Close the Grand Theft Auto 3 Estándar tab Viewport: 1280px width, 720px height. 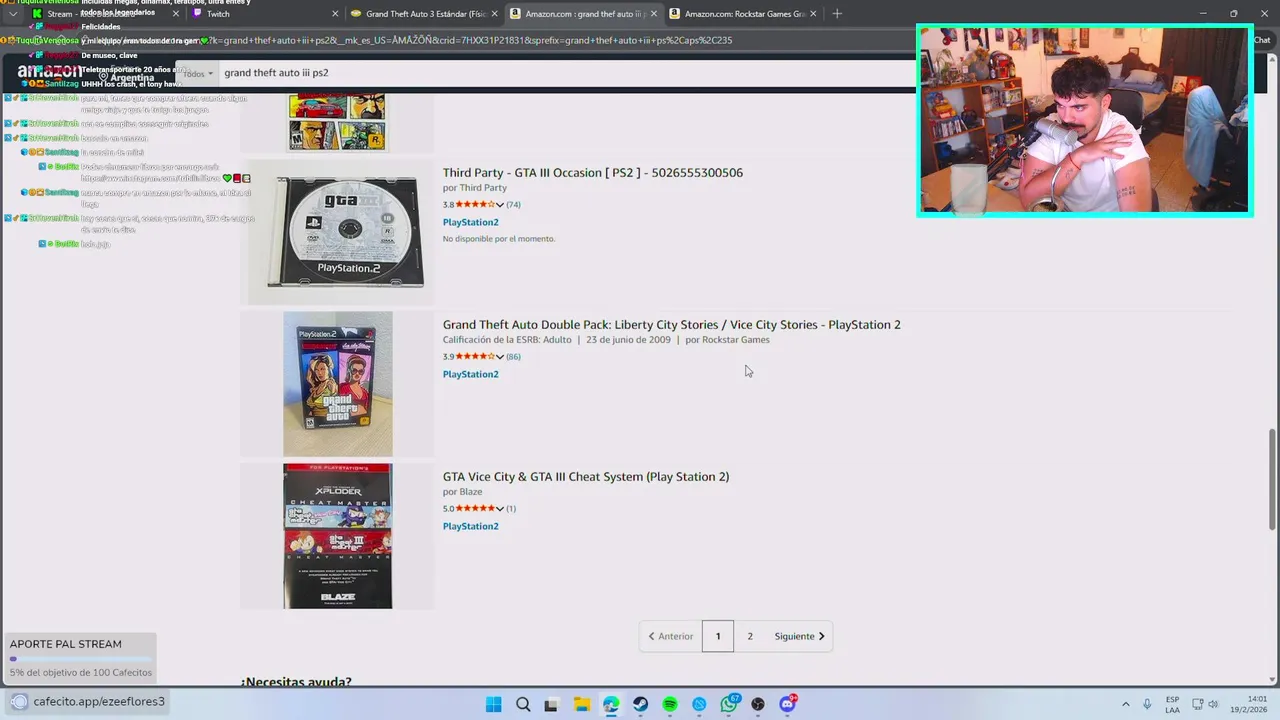point(494,14)
